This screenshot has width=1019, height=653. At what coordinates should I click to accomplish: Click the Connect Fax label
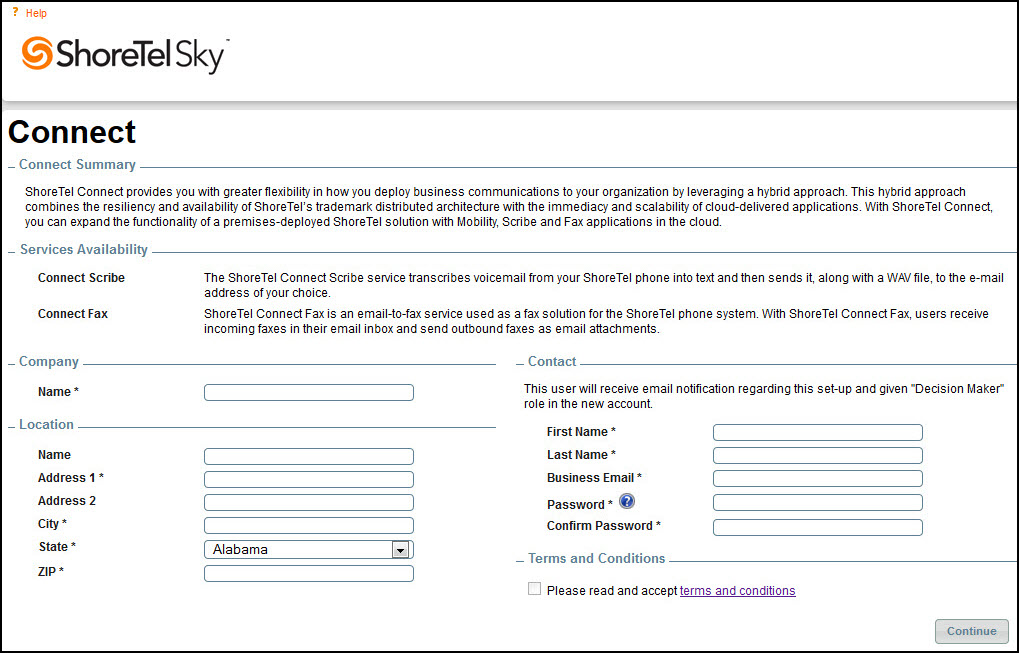[73, 314]
